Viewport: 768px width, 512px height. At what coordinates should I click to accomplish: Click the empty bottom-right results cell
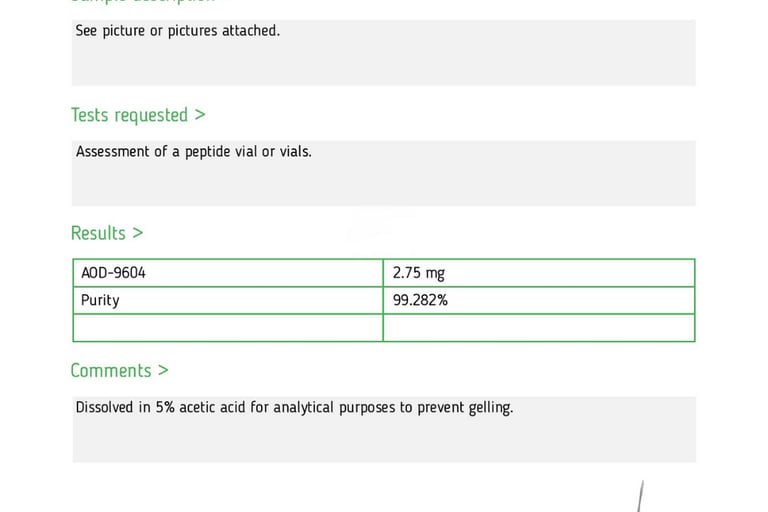tap(538, 328)
